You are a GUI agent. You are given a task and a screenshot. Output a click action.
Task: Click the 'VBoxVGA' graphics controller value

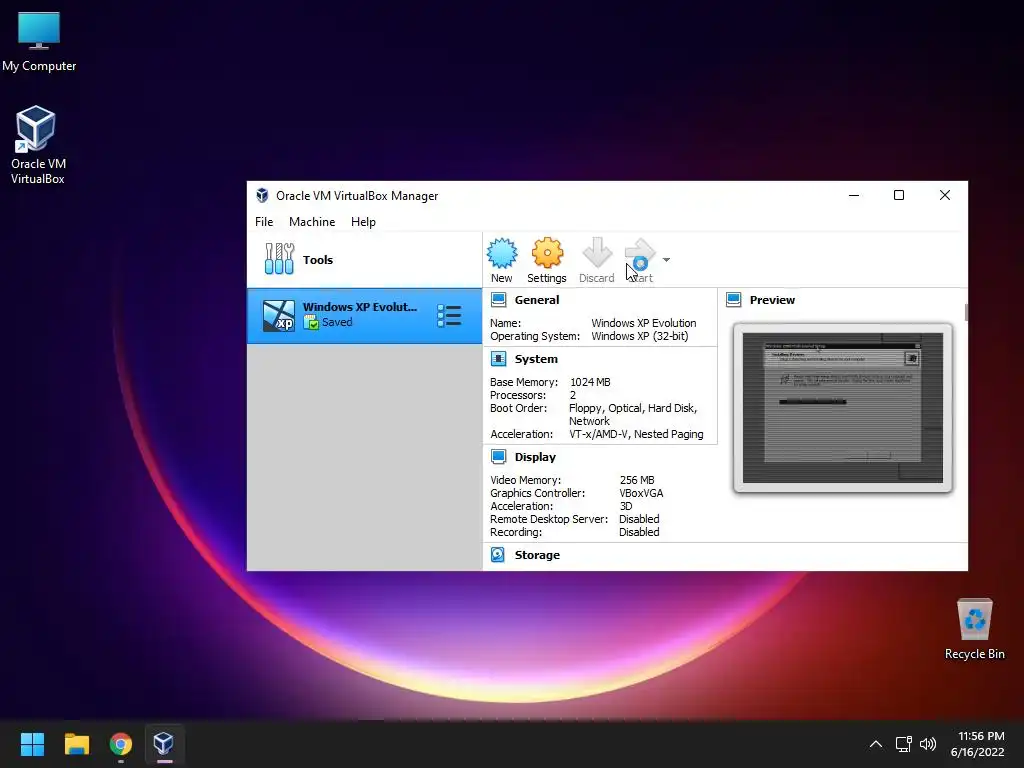(x=641, y=493)
